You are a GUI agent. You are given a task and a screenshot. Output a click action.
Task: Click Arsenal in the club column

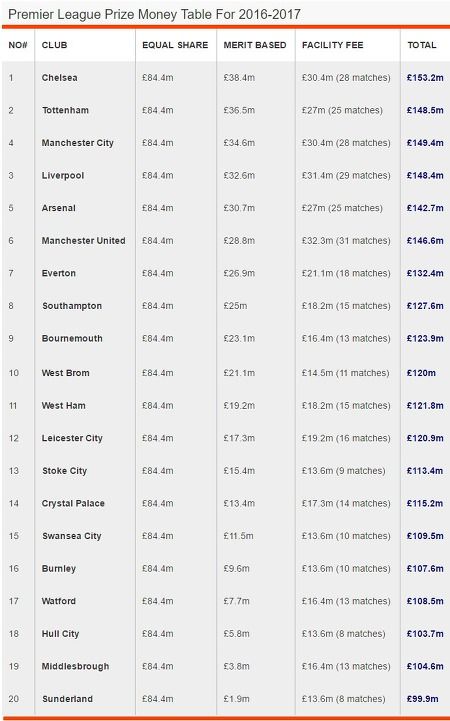(58, 208)
